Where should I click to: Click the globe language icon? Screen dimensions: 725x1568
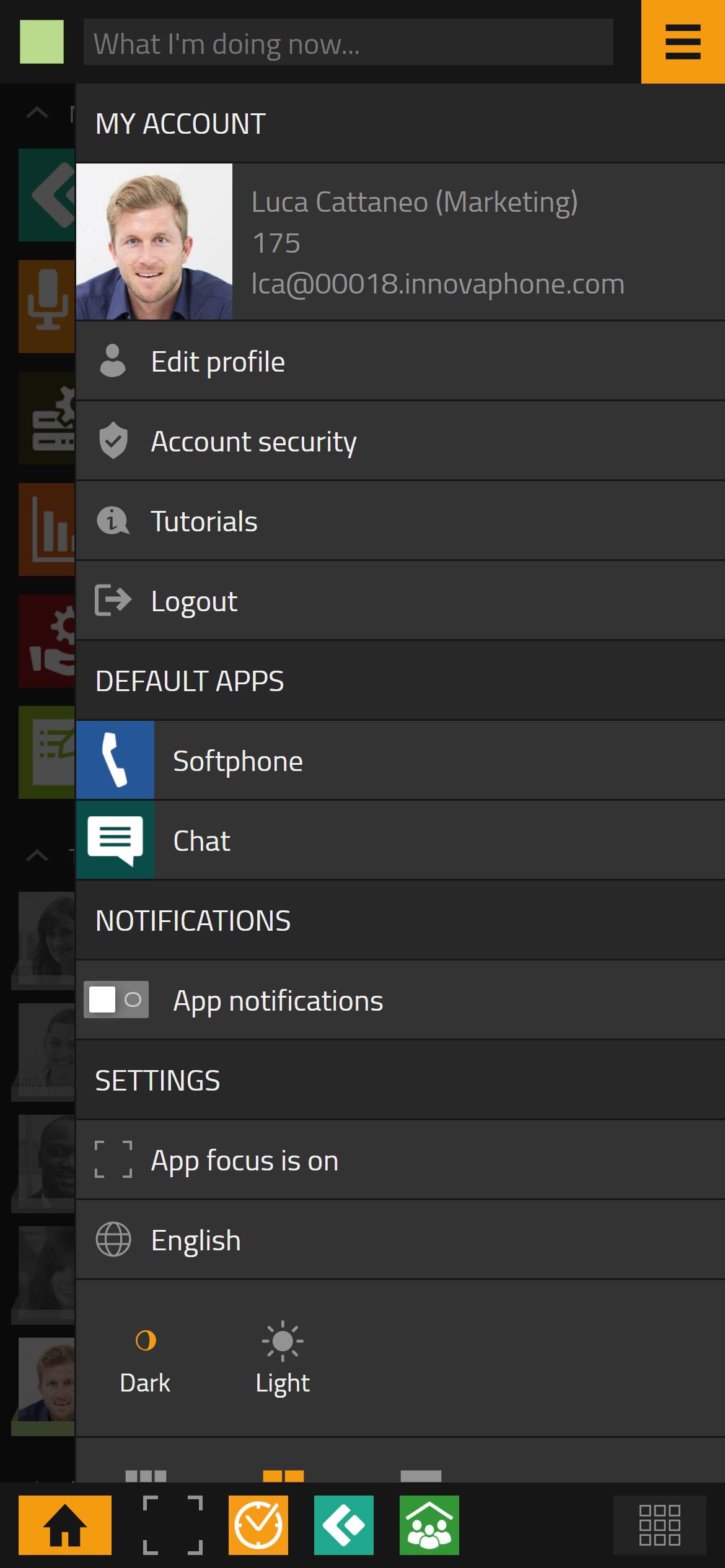[x=113, y=1239]
